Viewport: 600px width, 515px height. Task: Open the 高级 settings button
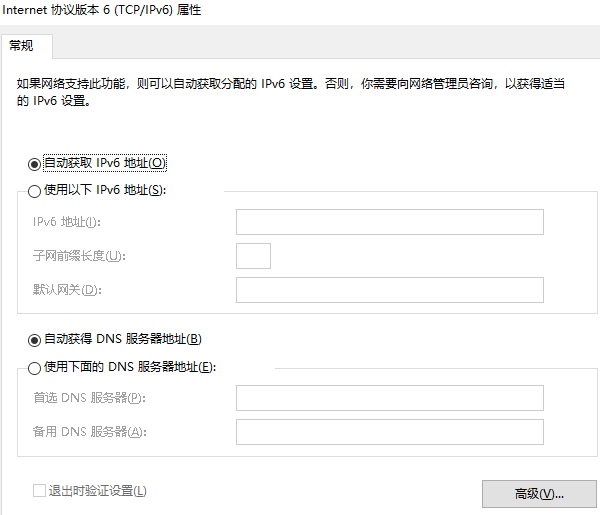pyautogui.click(x=539, y=493)
